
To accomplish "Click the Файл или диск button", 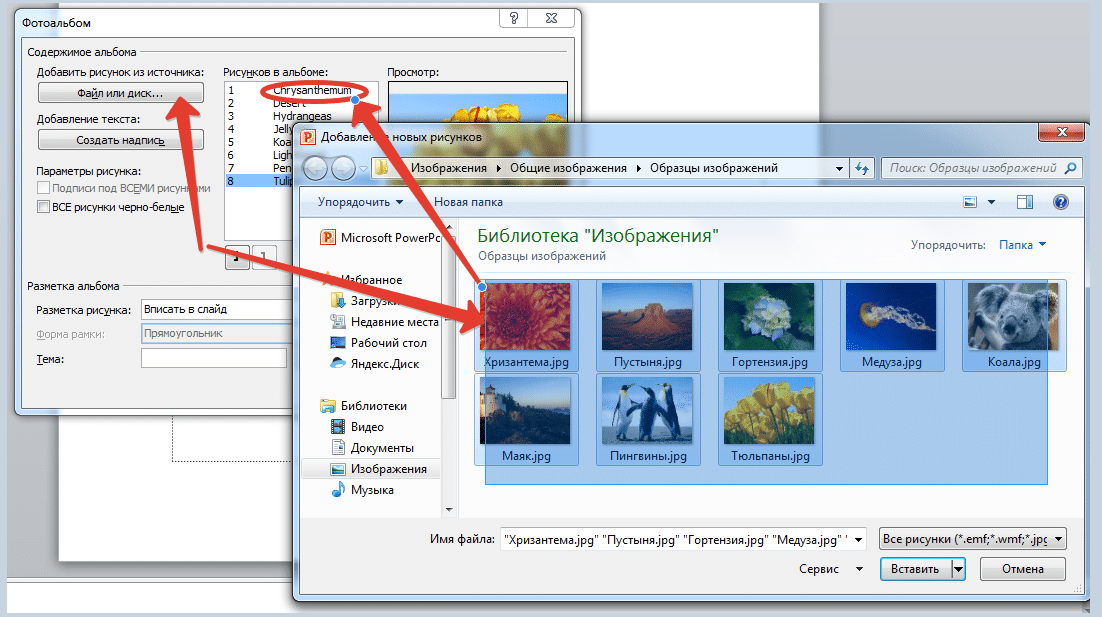I will coord(121,93).
